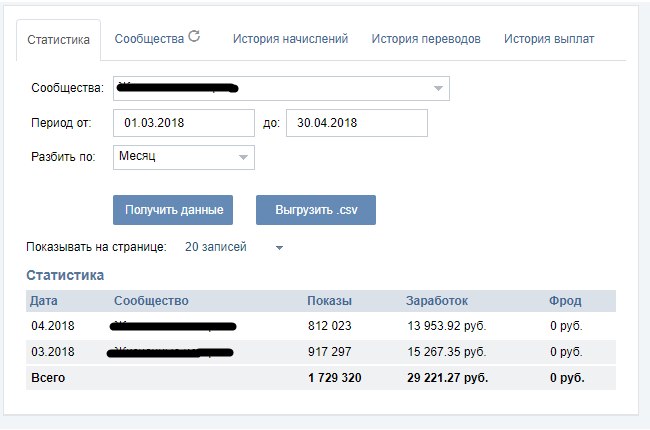The image size is (650, 430).
Task: Open the Статистика tab
Action: point(59,40)
